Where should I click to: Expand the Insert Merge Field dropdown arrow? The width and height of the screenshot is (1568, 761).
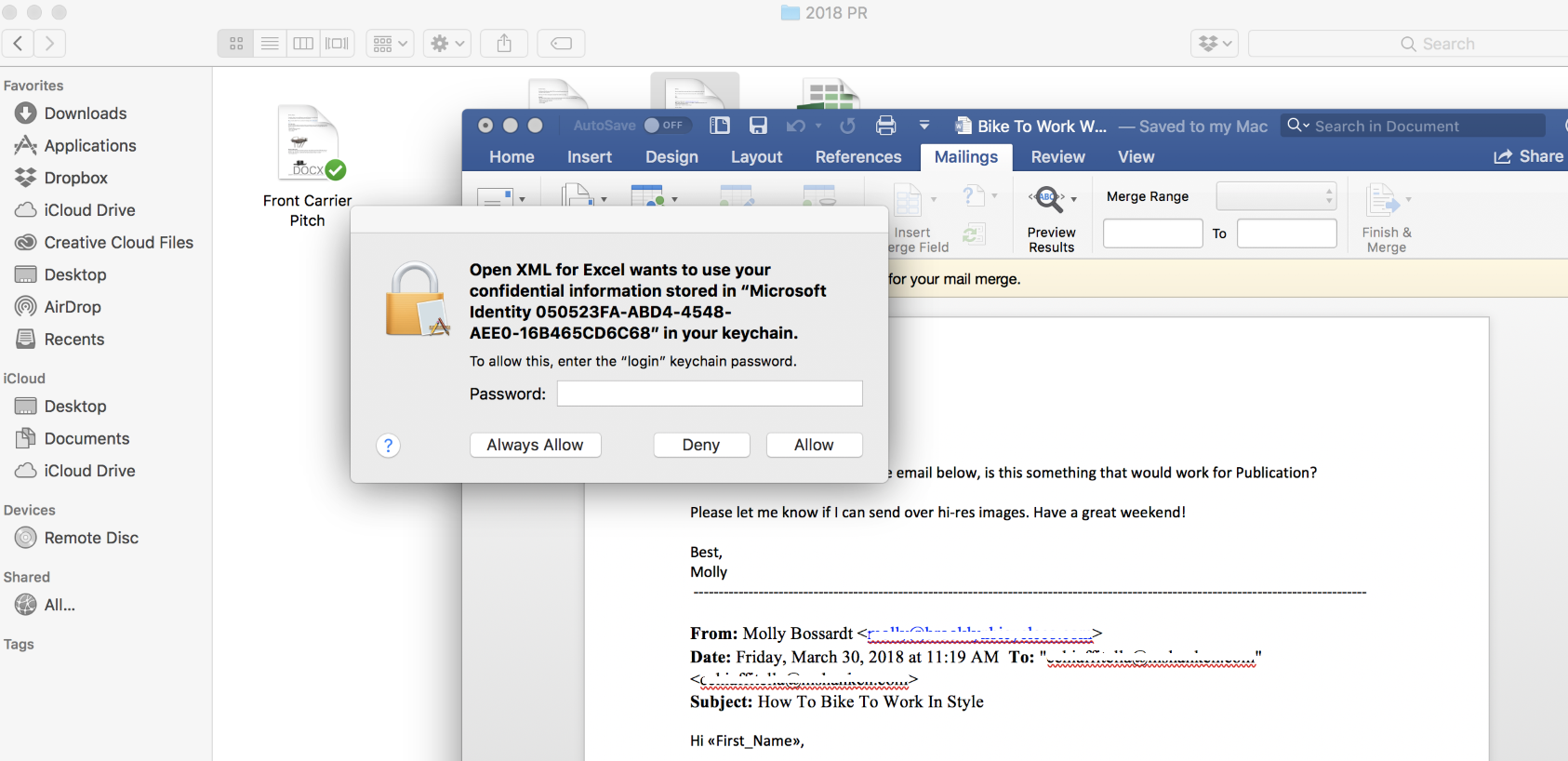click(x=934, y=199)
